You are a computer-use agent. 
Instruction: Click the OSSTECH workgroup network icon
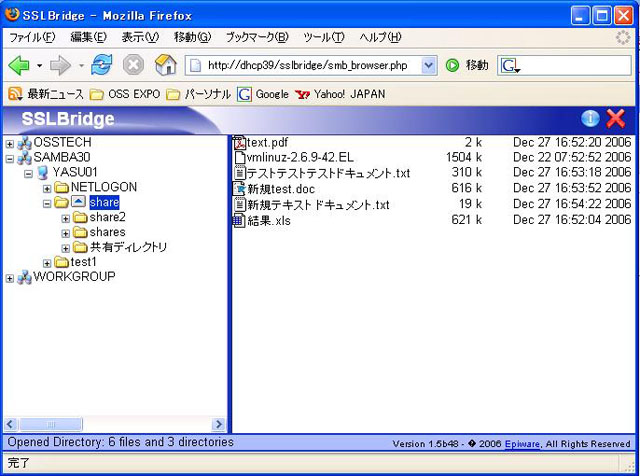(x=24, y=143)
